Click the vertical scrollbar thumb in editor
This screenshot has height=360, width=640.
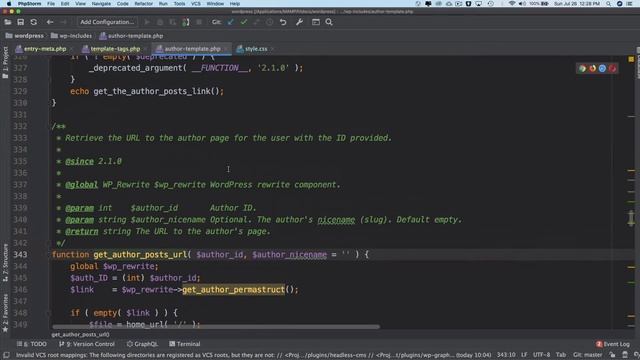[631, 218]
